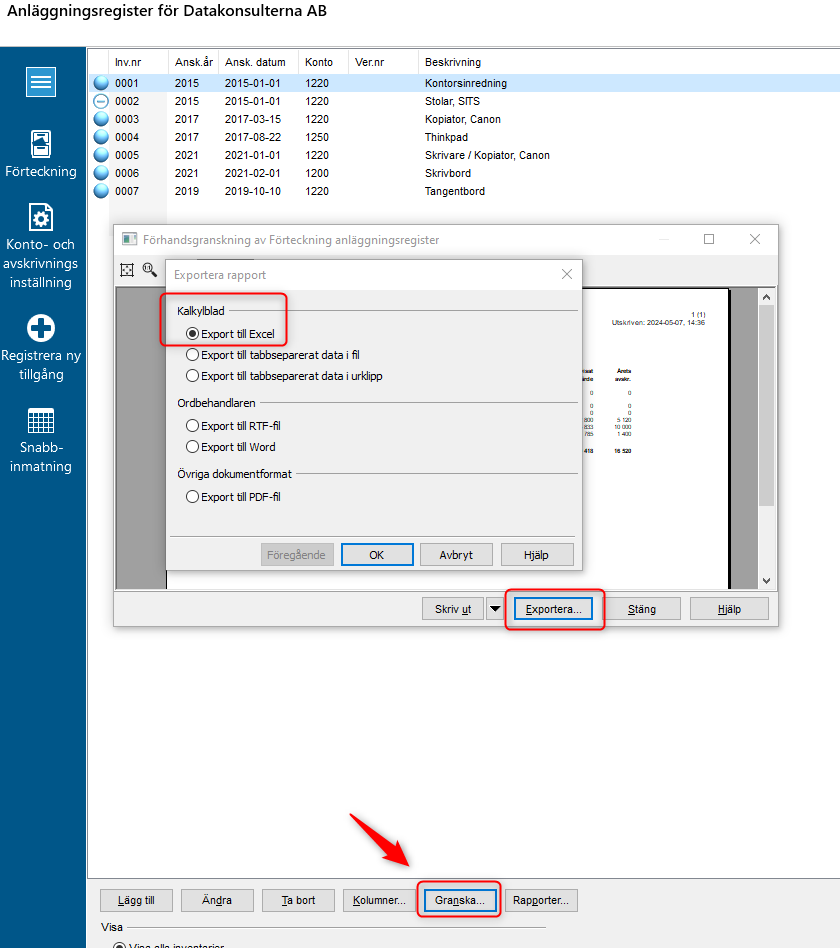Click the status ball icon for asset 0001
The height and width of the screenshot is (948, 840).
click(x=101, y=83)
